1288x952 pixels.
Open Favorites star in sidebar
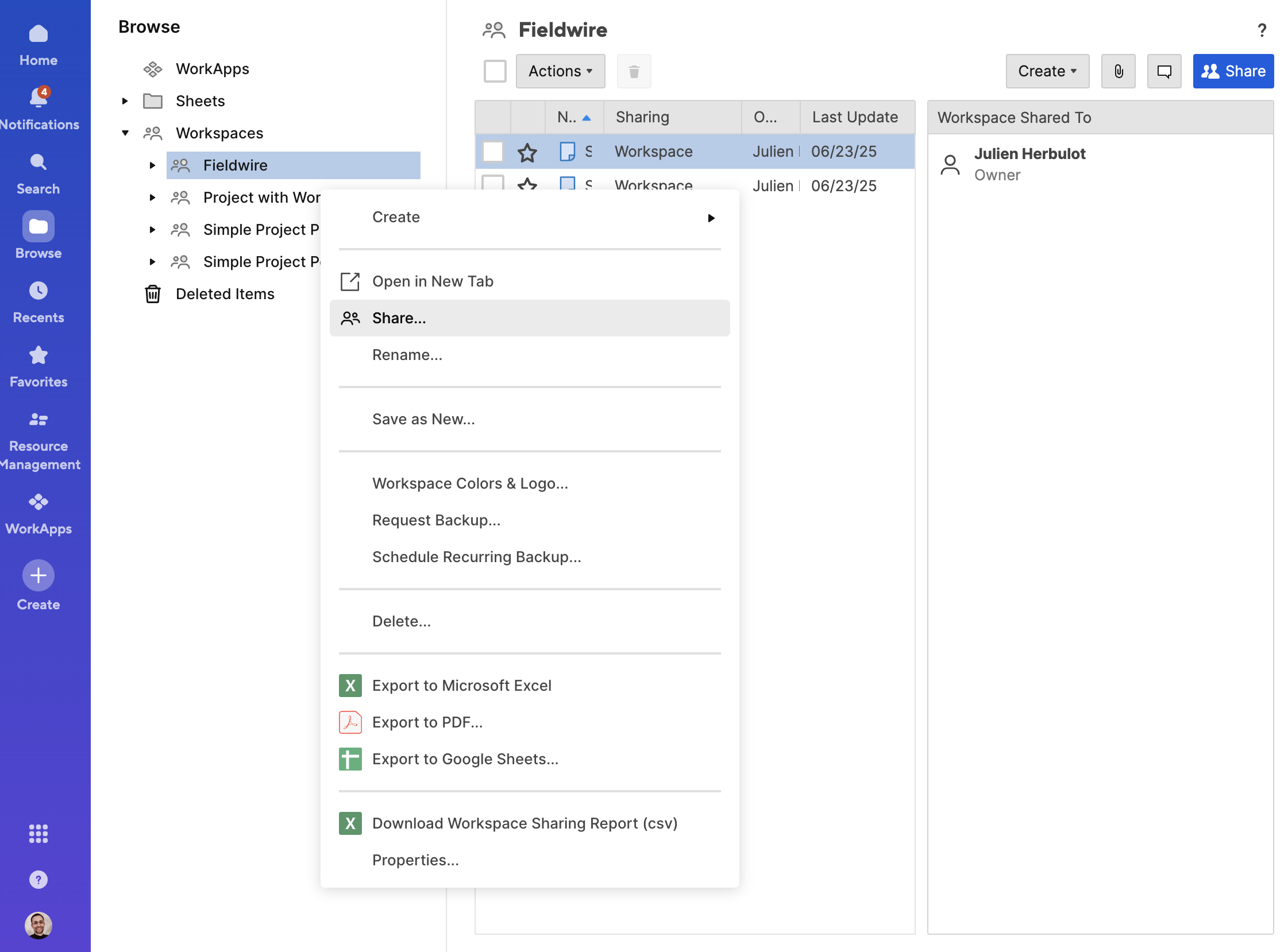point(38,355)
